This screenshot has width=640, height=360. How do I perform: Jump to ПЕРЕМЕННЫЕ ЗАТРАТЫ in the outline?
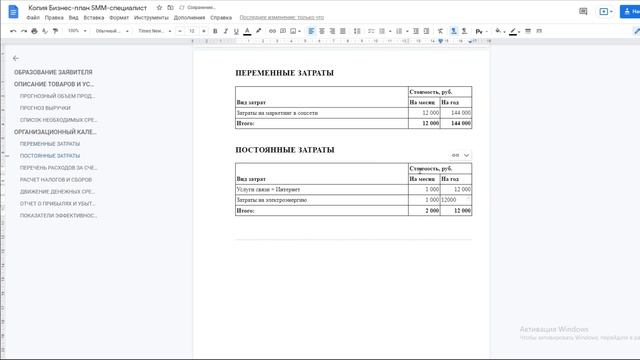(50, 144)
